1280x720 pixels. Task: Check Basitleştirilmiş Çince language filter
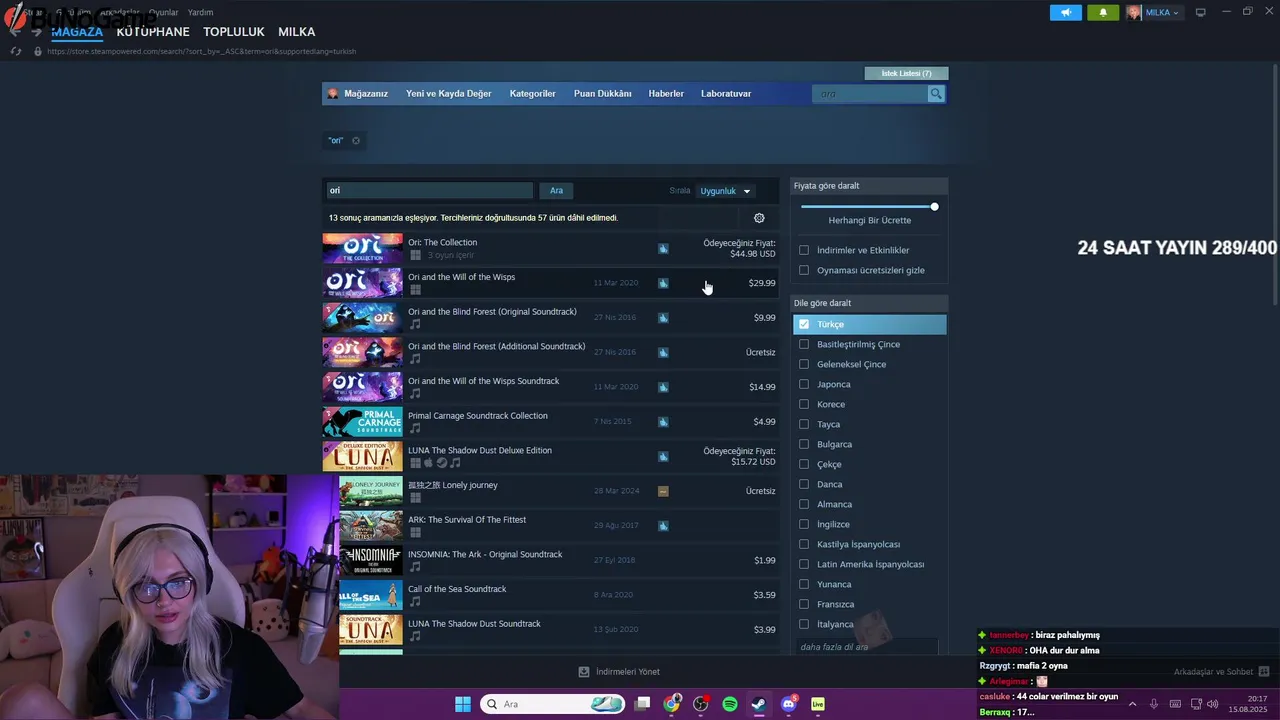point(804,344)
